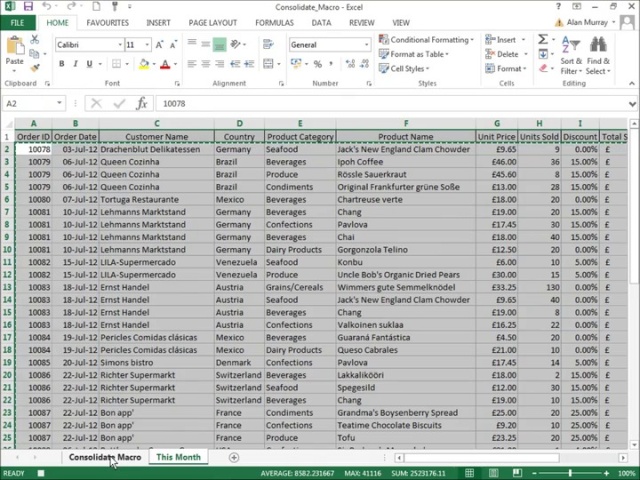This screenshot has height=480, width=640.
Task: Click the Insert cells button
Action: pyautogui.click(x=505, y=40)
